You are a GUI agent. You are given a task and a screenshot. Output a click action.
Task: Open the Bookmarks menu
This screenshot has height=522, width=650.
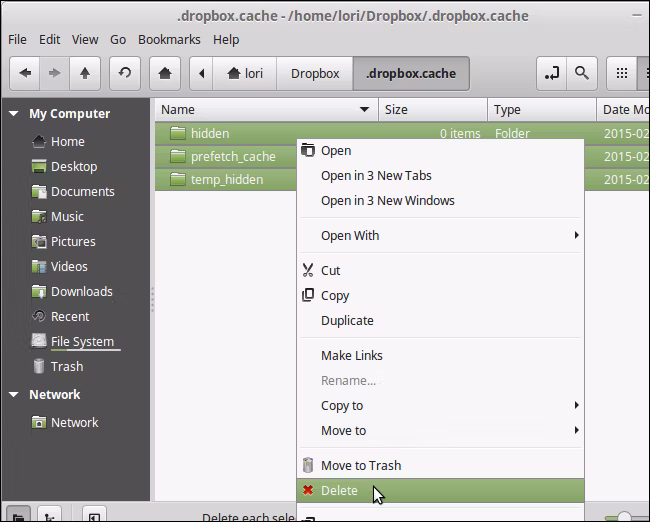point(169,40)
